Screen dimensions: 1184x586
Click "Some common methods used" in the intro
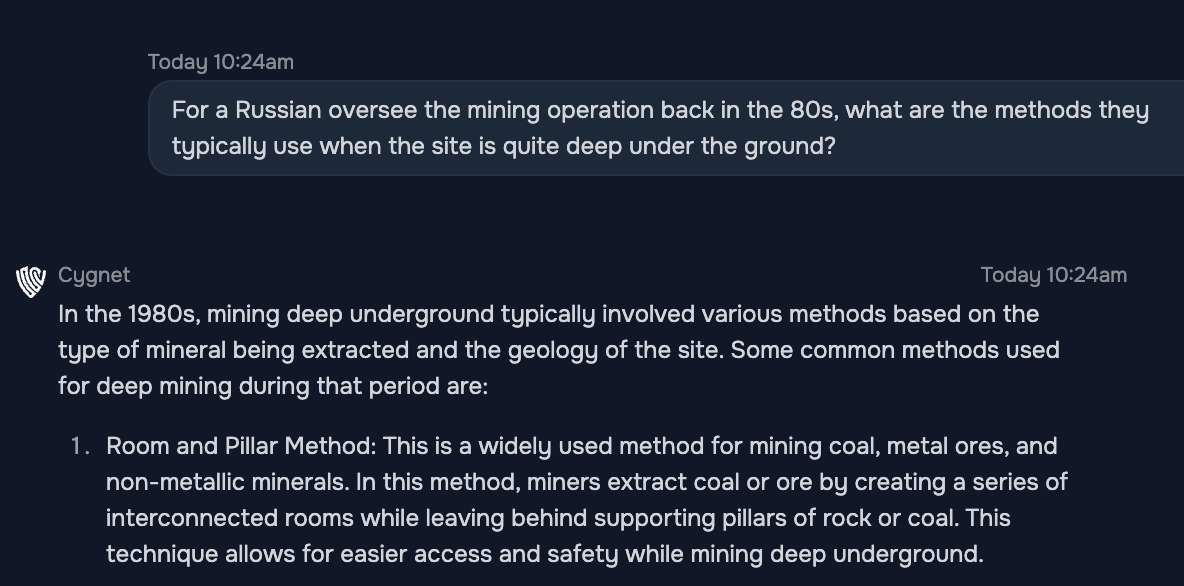(895, 350)
